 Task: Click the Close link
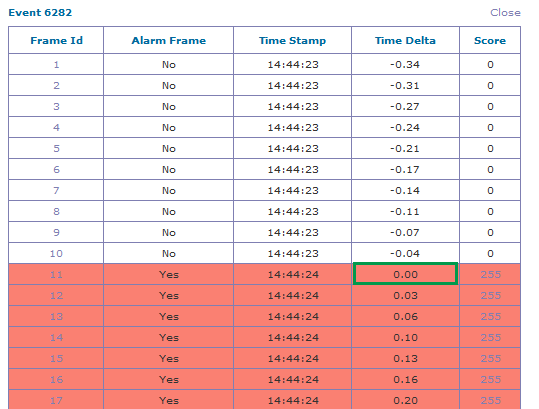click(505, 13)
